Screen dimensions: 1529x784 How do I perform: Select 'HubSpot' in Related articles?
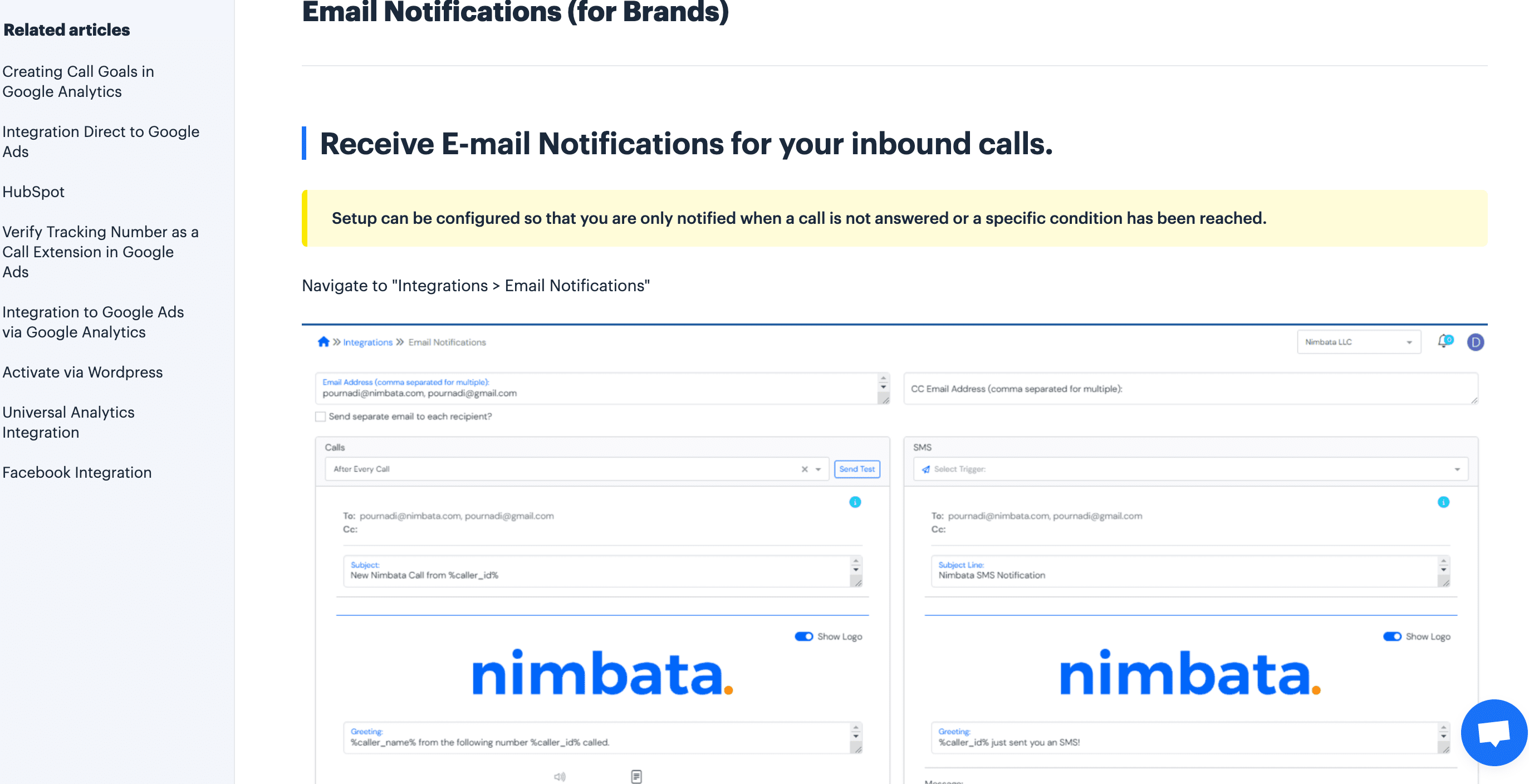pos(33,192)
